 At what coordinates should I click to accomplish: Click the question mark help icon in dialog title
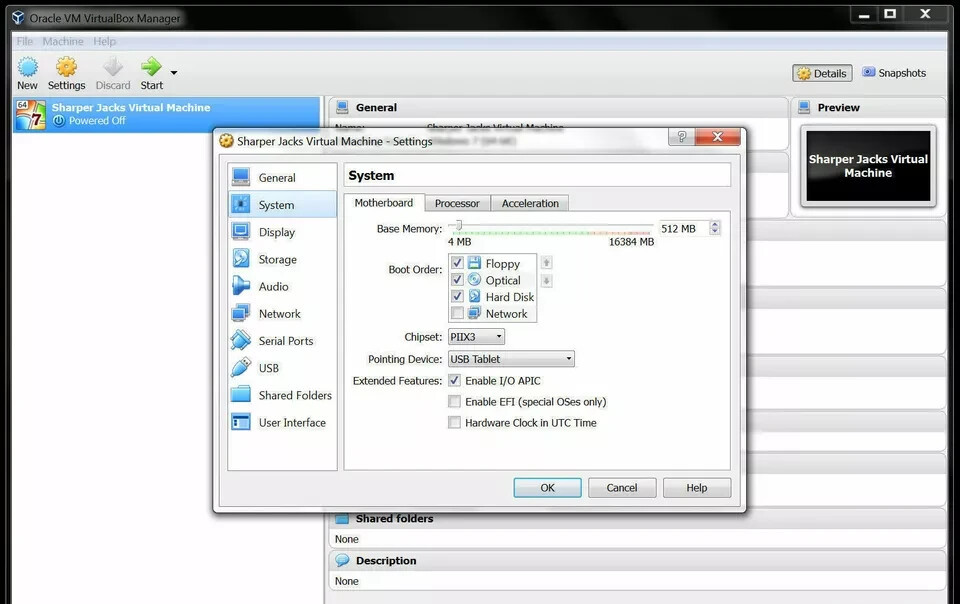click(x=681, y=136)
